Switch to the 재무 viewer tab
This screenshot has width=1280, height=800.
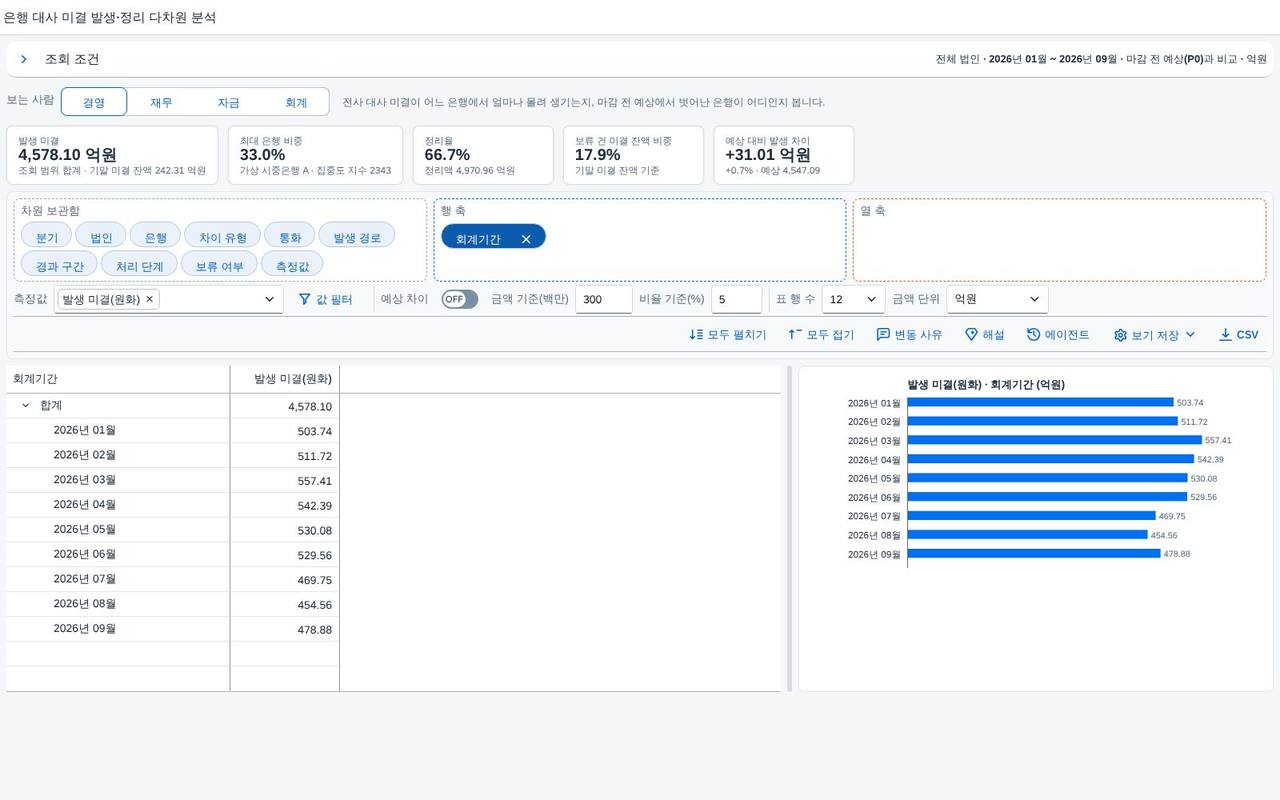click(x=161, y=102)
